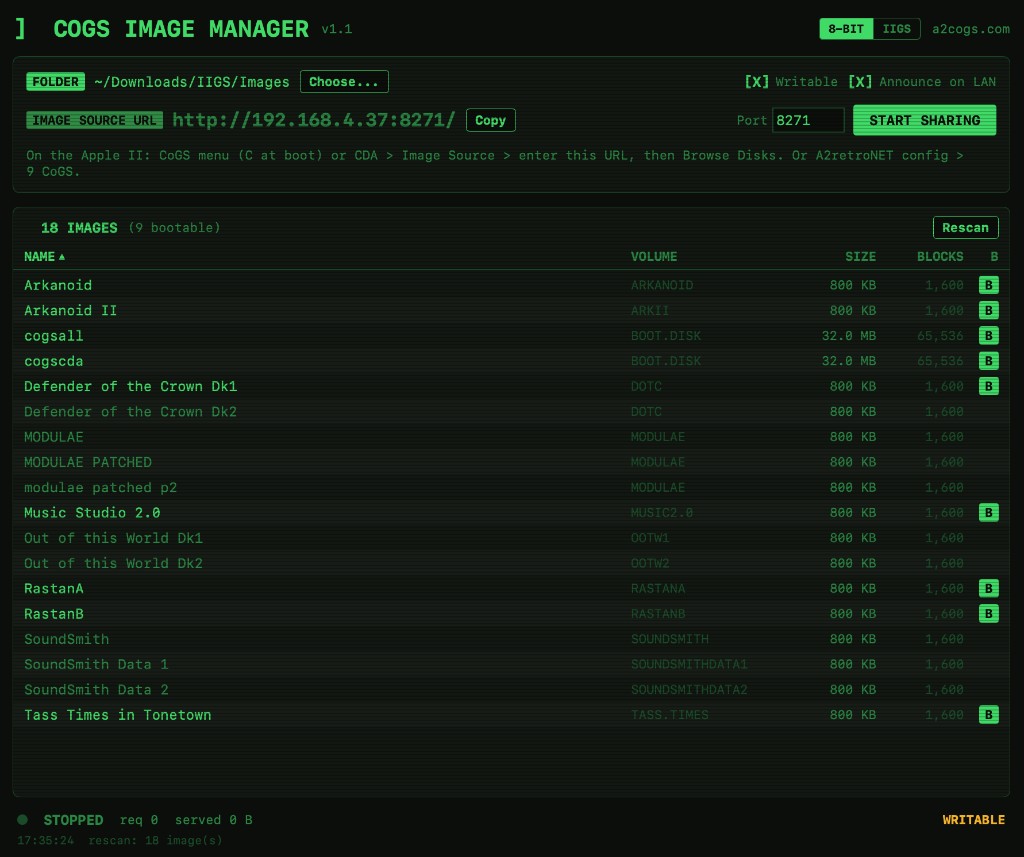Viewport: 1024px width, 857px height.
Task: Click the v1.1 version label
Action: pos(336,29)
